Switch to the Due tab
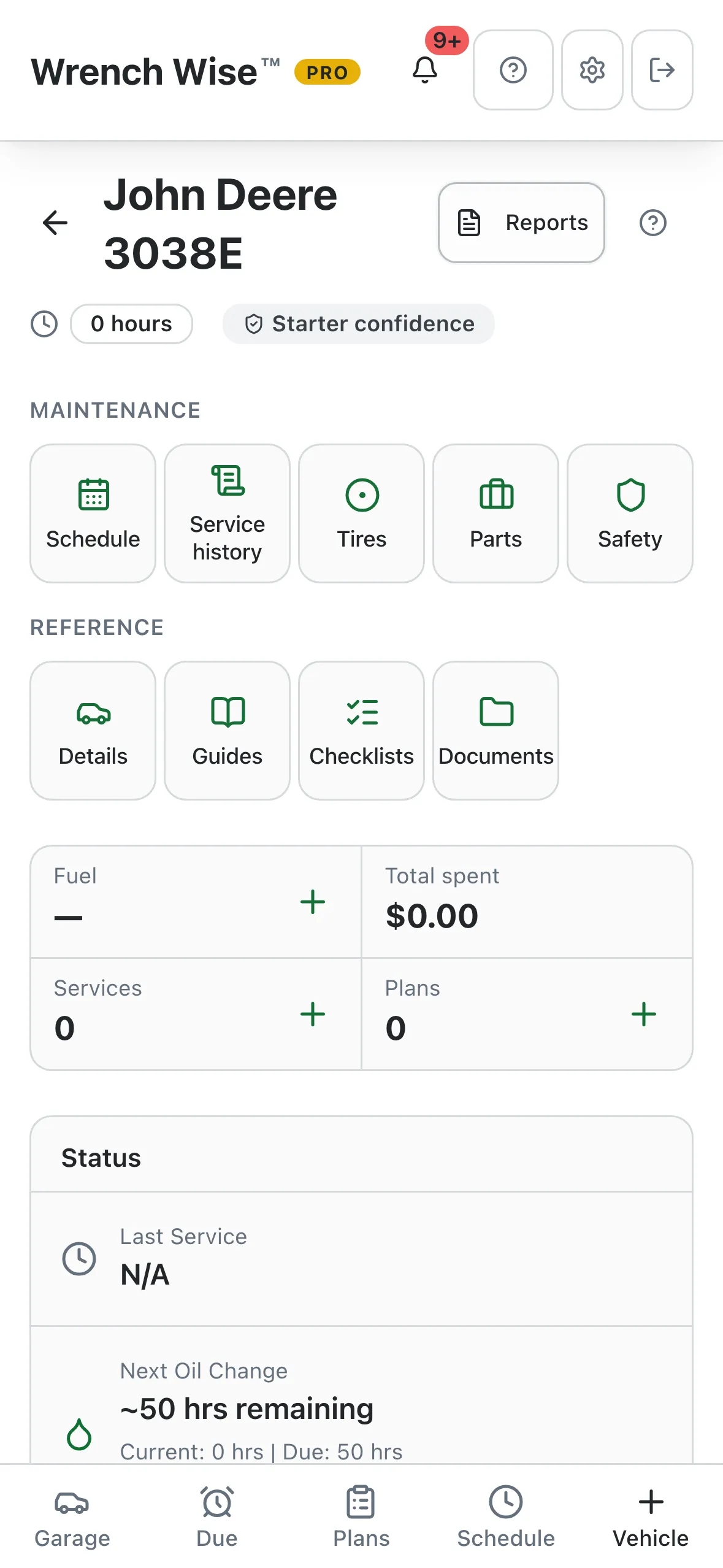The image size is (723, 1568). tap(217, 1516)
